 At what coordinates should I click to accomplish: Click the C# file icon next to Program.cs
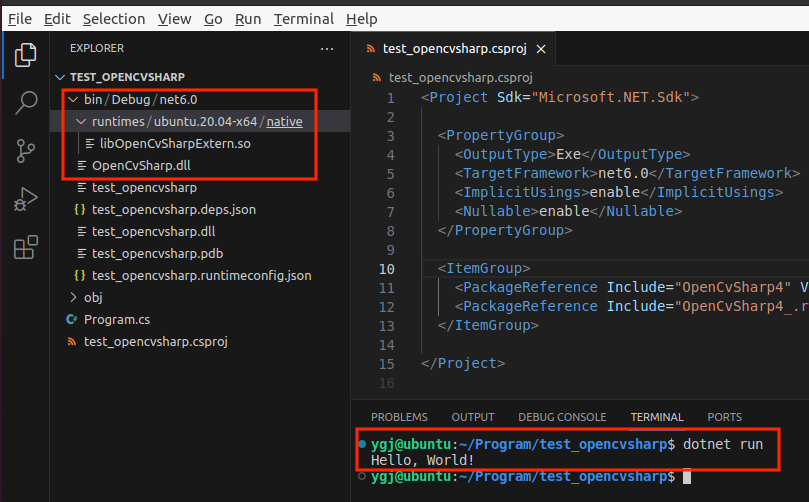click(x=71, y=319)
